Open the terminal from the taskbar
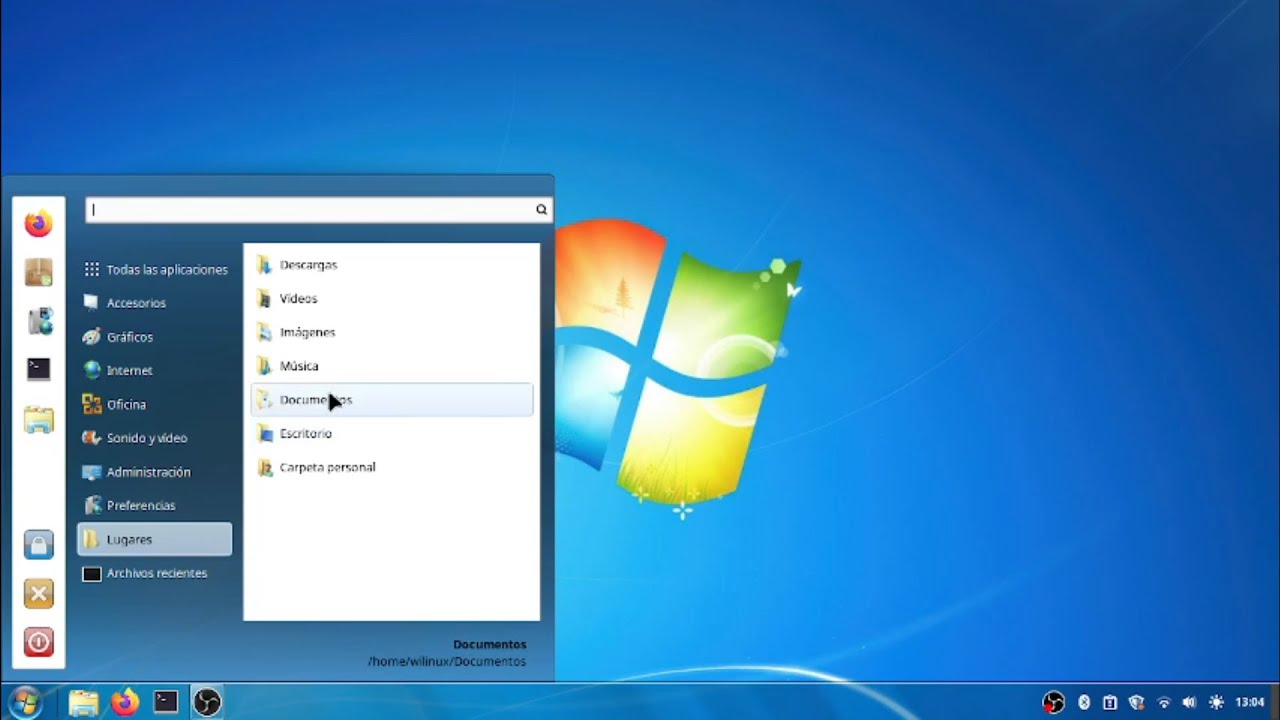This screenshot has width=1280, height=720. click(x=166, y=703)
